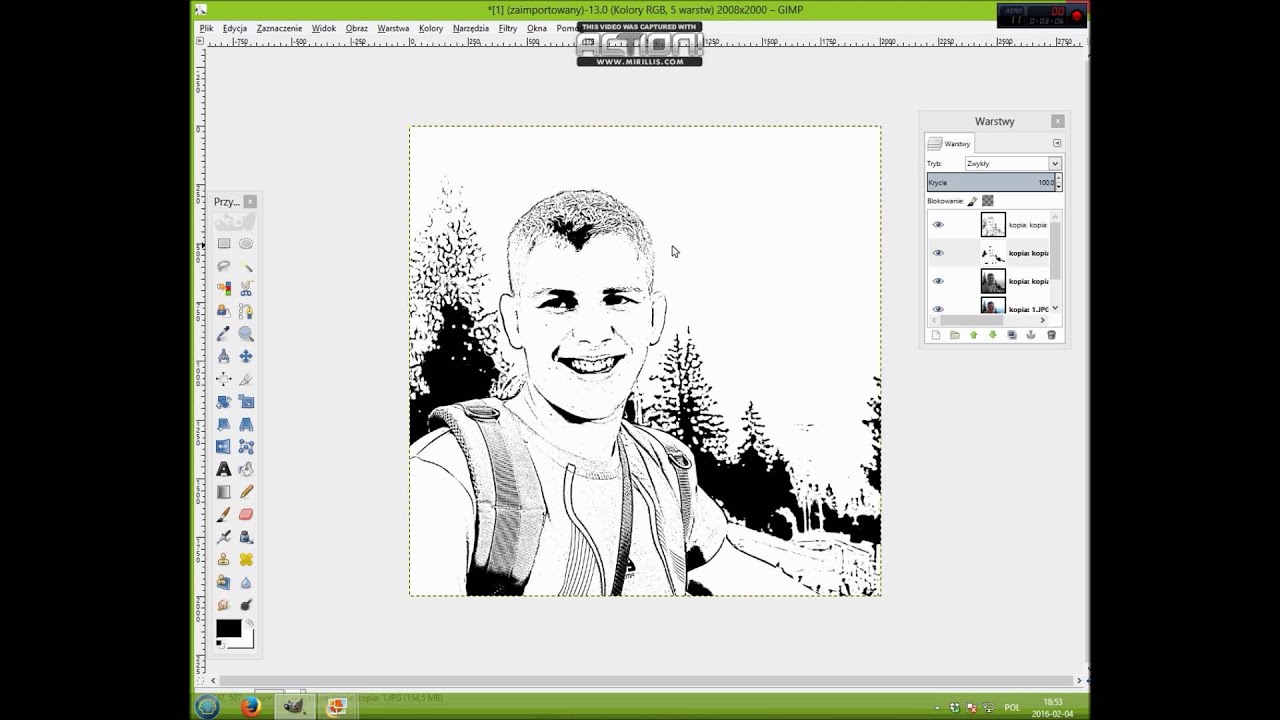Hide the third grayscale photo layer
1280x720 pixels.
point(938,281)
